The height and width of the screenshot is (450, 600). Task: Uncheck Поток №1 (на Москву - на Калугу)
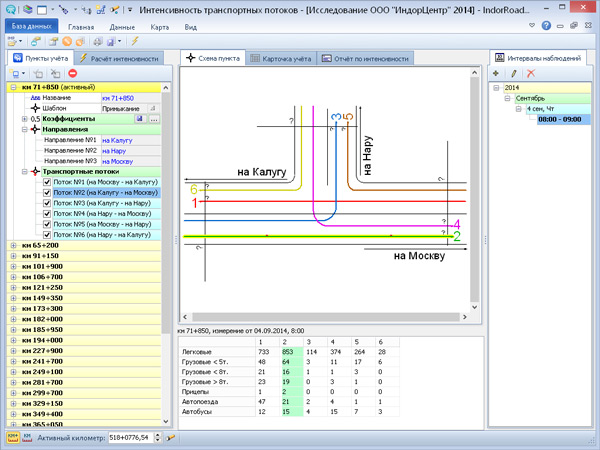47,182
